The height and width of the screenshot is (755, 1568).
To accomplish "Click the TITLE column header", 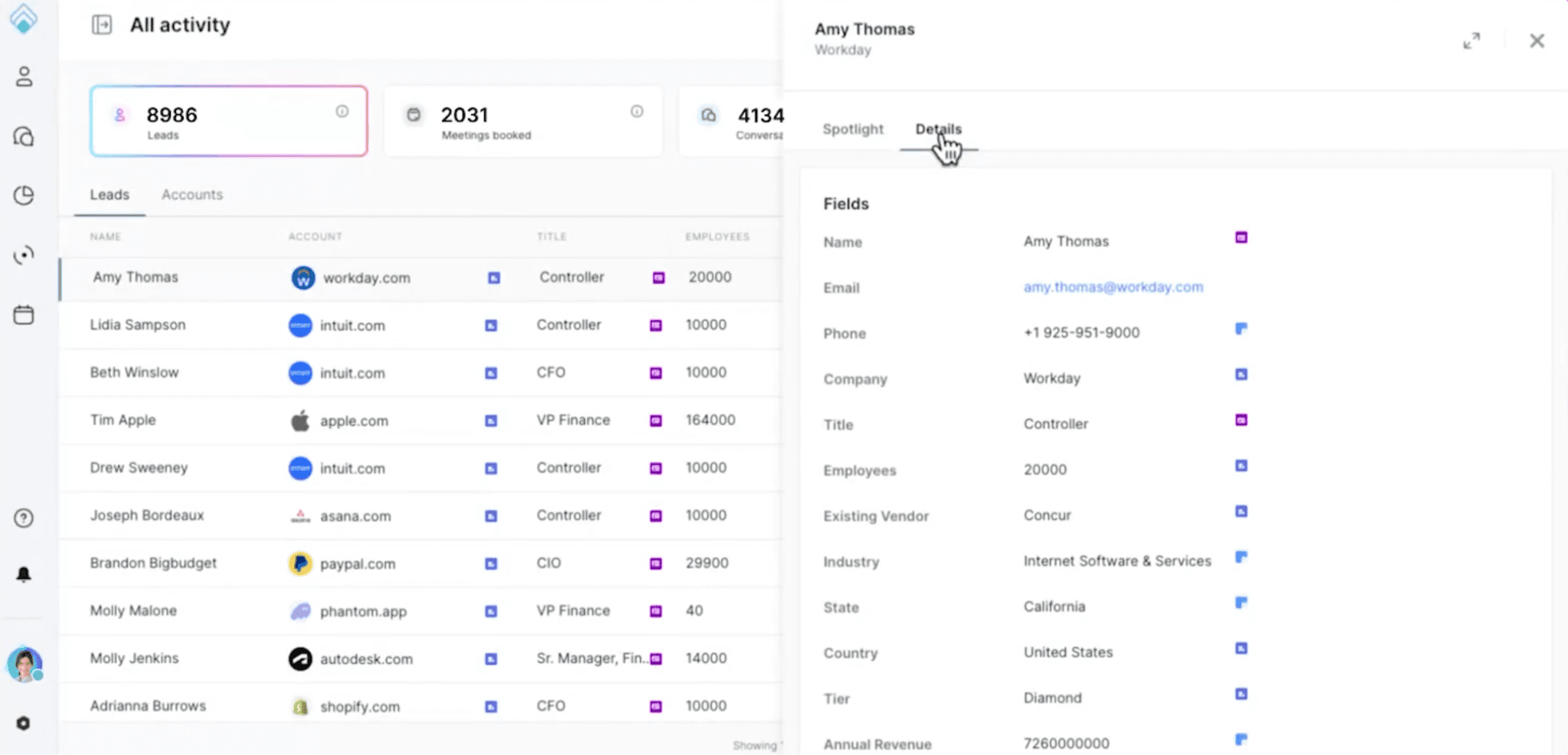I will [551, 237].
